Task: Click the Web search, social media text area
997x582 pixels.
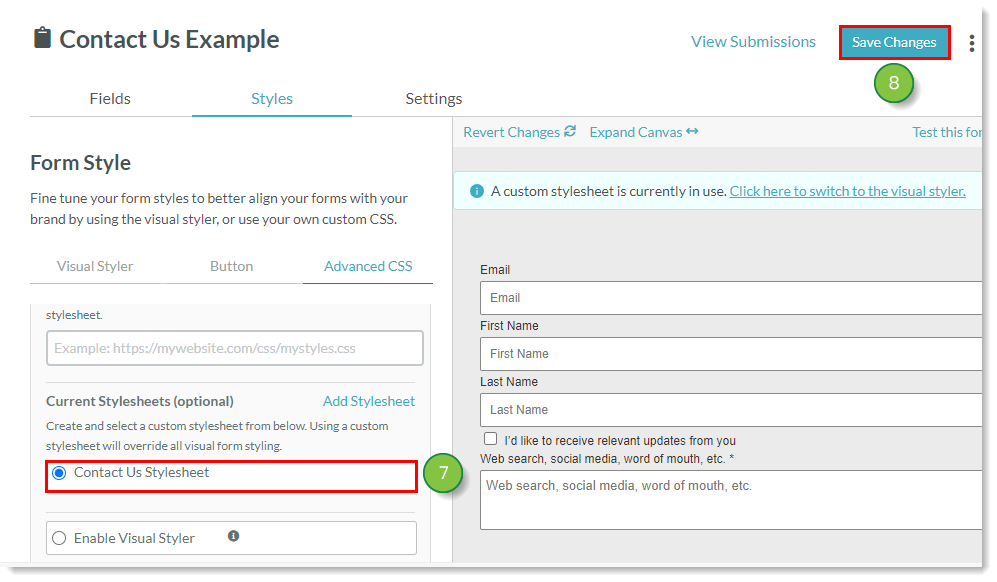Action: pyautogui.click(x=731, y=500)
